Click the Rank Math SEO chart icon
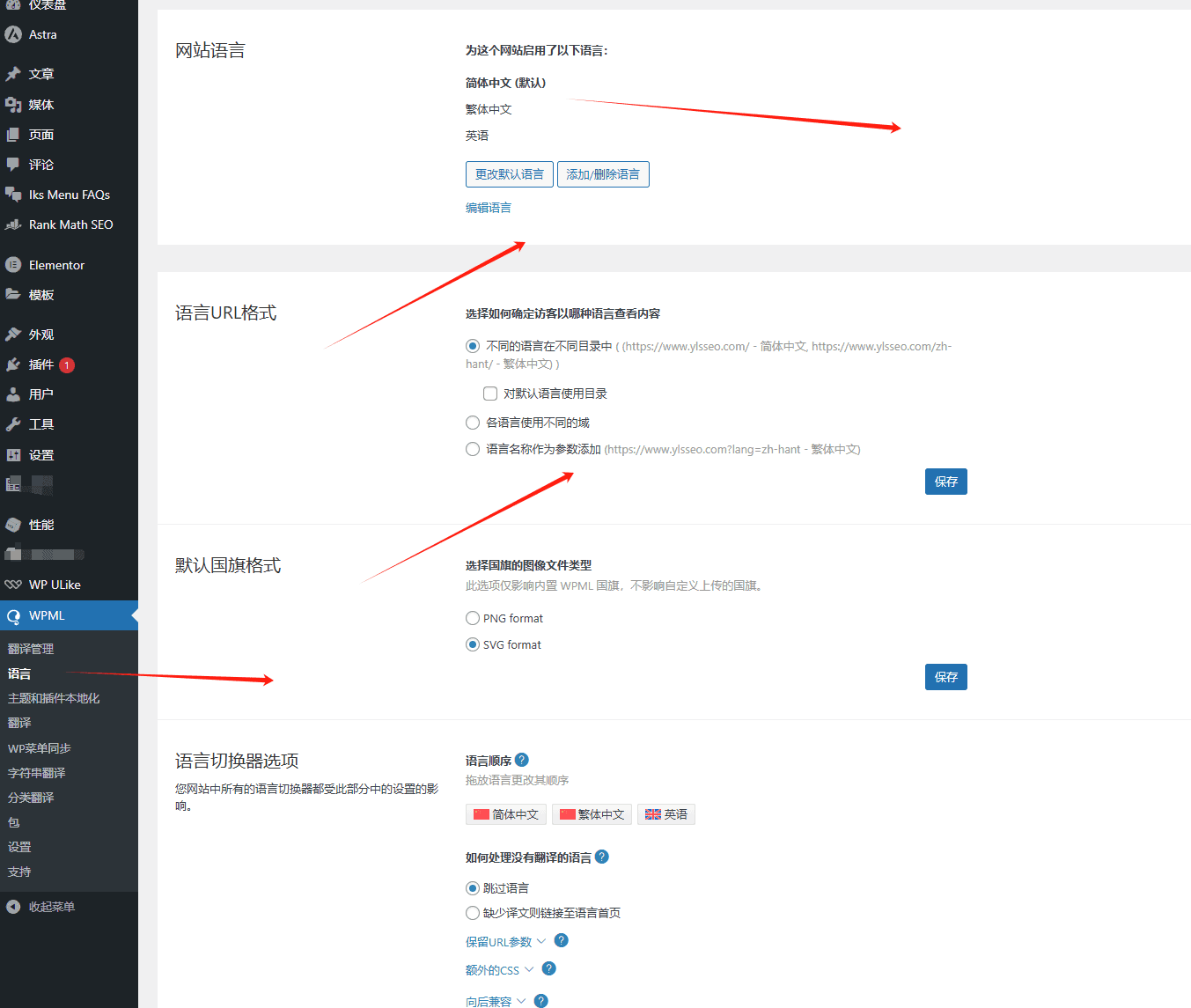The width and height of the screenshot is (1191, 1008). (x=13, y=224)
